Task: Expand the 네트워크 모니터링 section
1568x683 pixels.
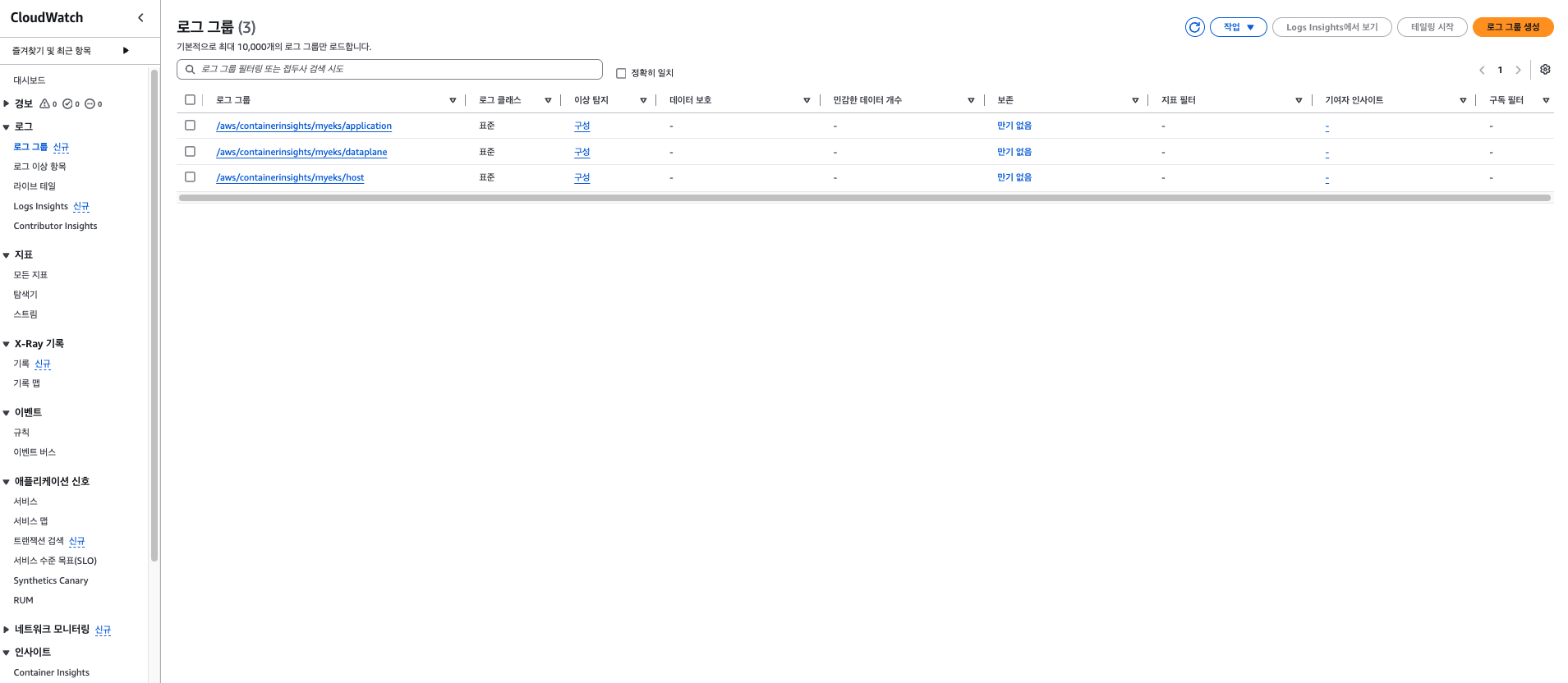Action: (7, 630)
